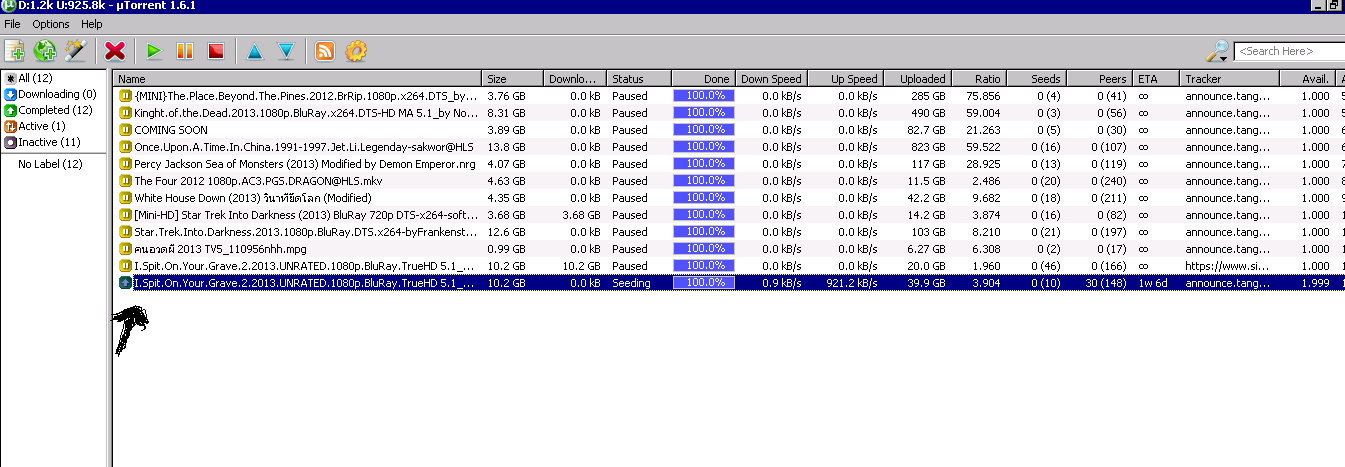Click the 13.8 GB size cell

pos(506,147)
